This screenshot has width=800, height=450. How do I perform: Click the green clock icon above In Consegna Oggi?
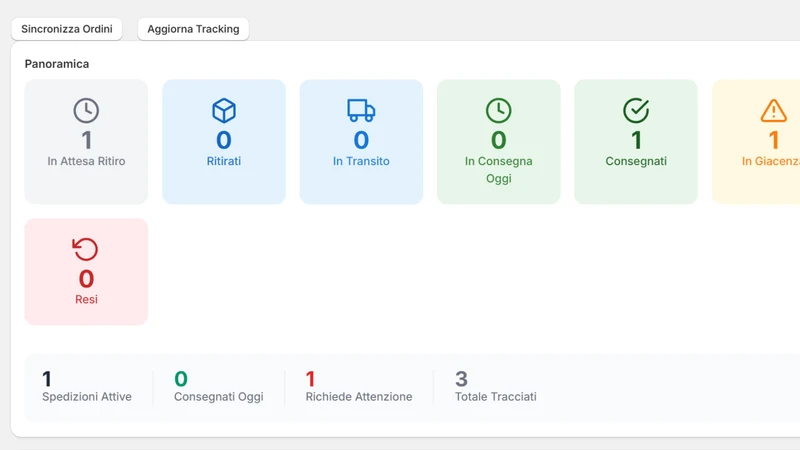[498, 110]
